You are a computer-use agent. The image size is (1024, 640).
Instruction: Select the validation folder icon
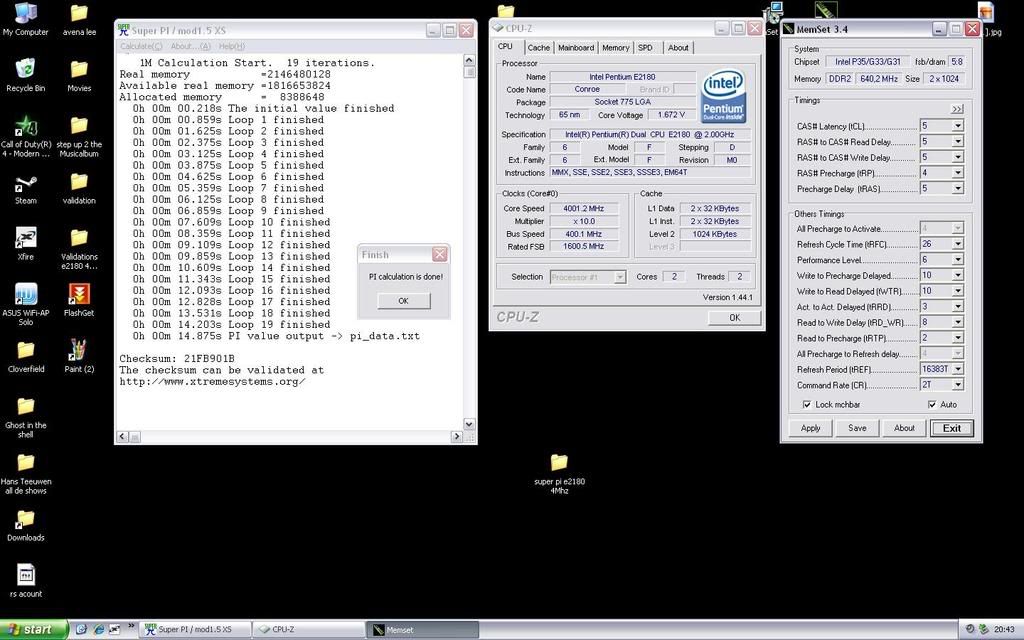pyautogui.click(x=79, y=182)
